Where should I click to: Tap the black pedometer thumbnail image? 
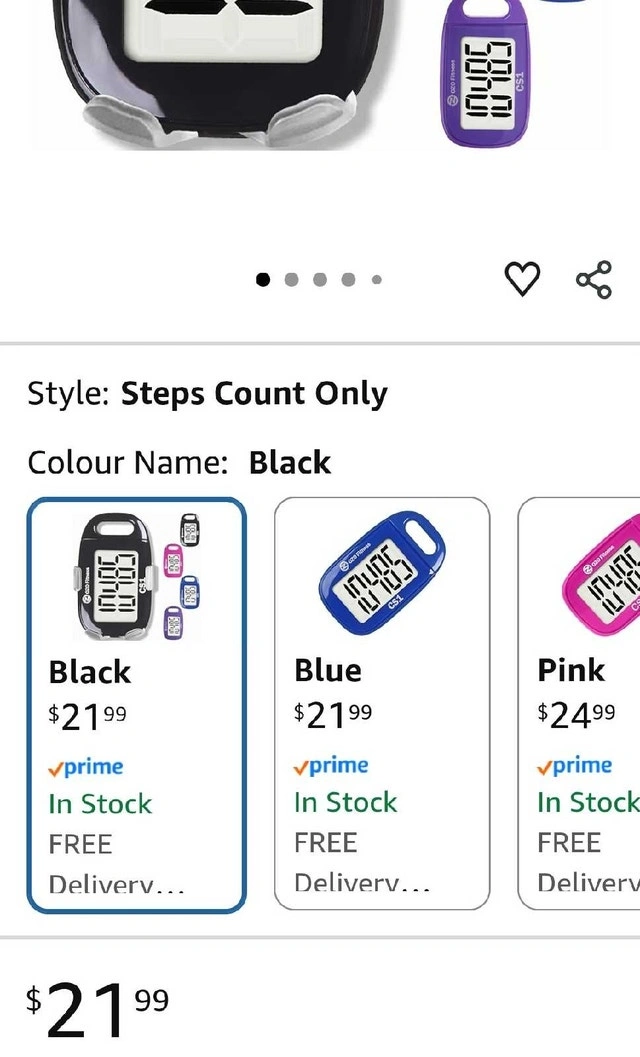137,576
